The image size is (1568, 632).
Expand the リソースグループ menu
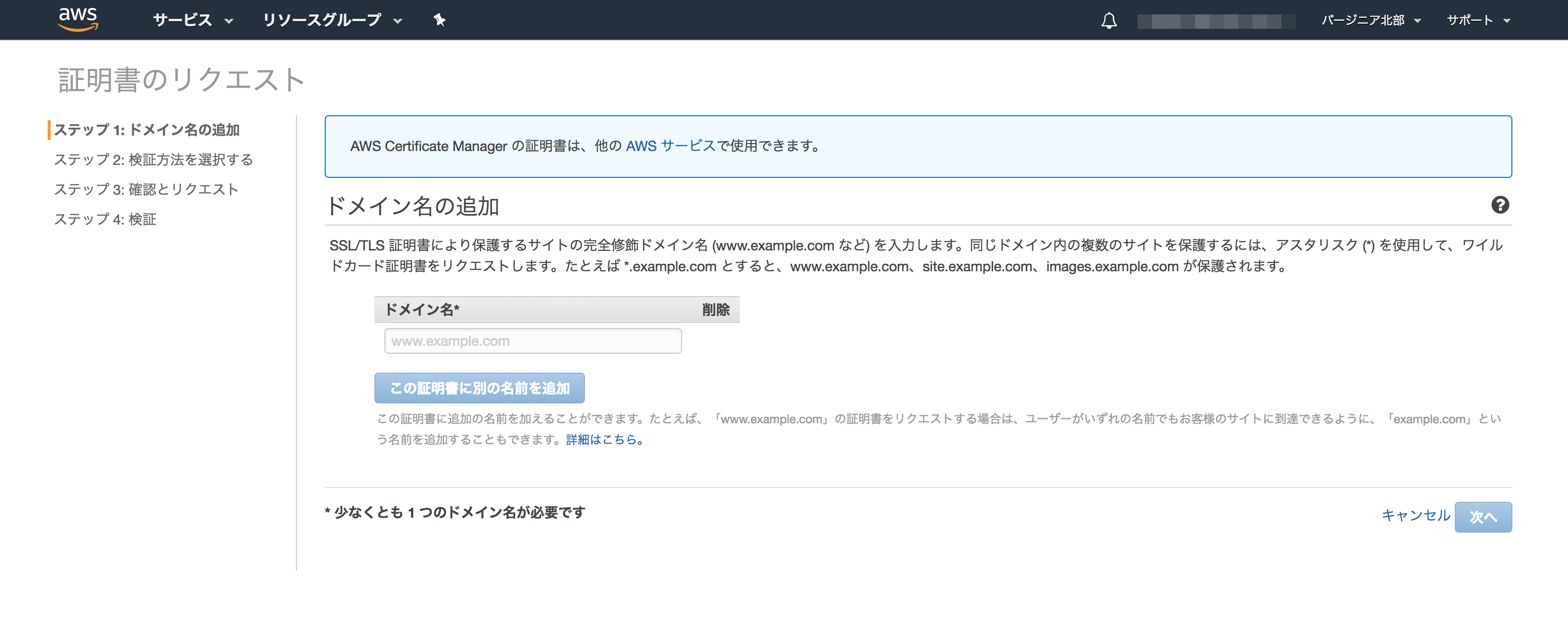(x=332, y=20)
